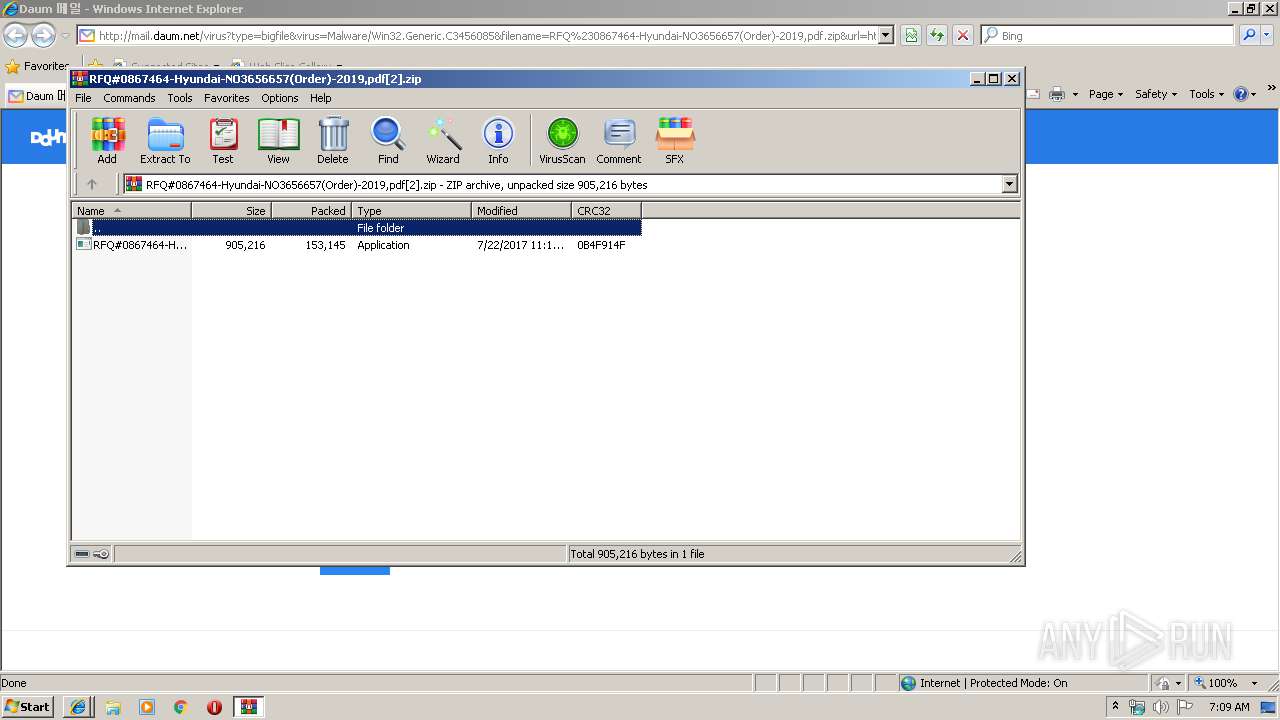
Task: Click the Find magnifier icon
Action: pyautogui.click(x=388, y=140)
